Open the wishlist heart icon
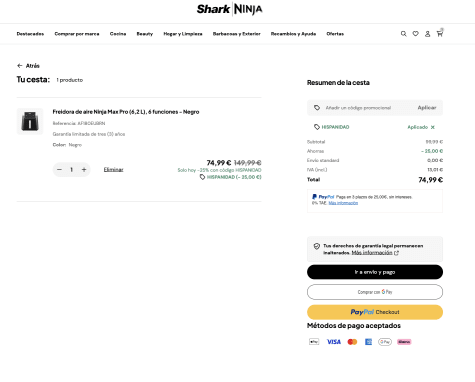475x382 pixels. [x=415, y=34]
